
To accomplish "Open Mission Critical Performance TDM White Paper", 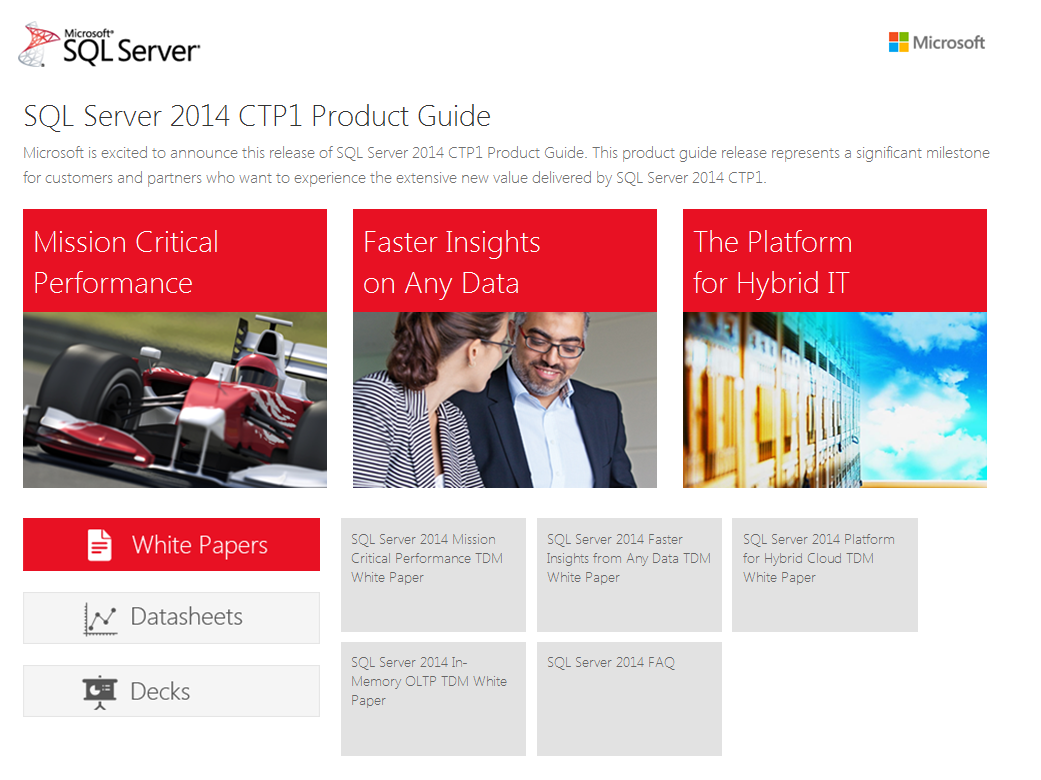I will pyautogui.click(x=433, y=575).
